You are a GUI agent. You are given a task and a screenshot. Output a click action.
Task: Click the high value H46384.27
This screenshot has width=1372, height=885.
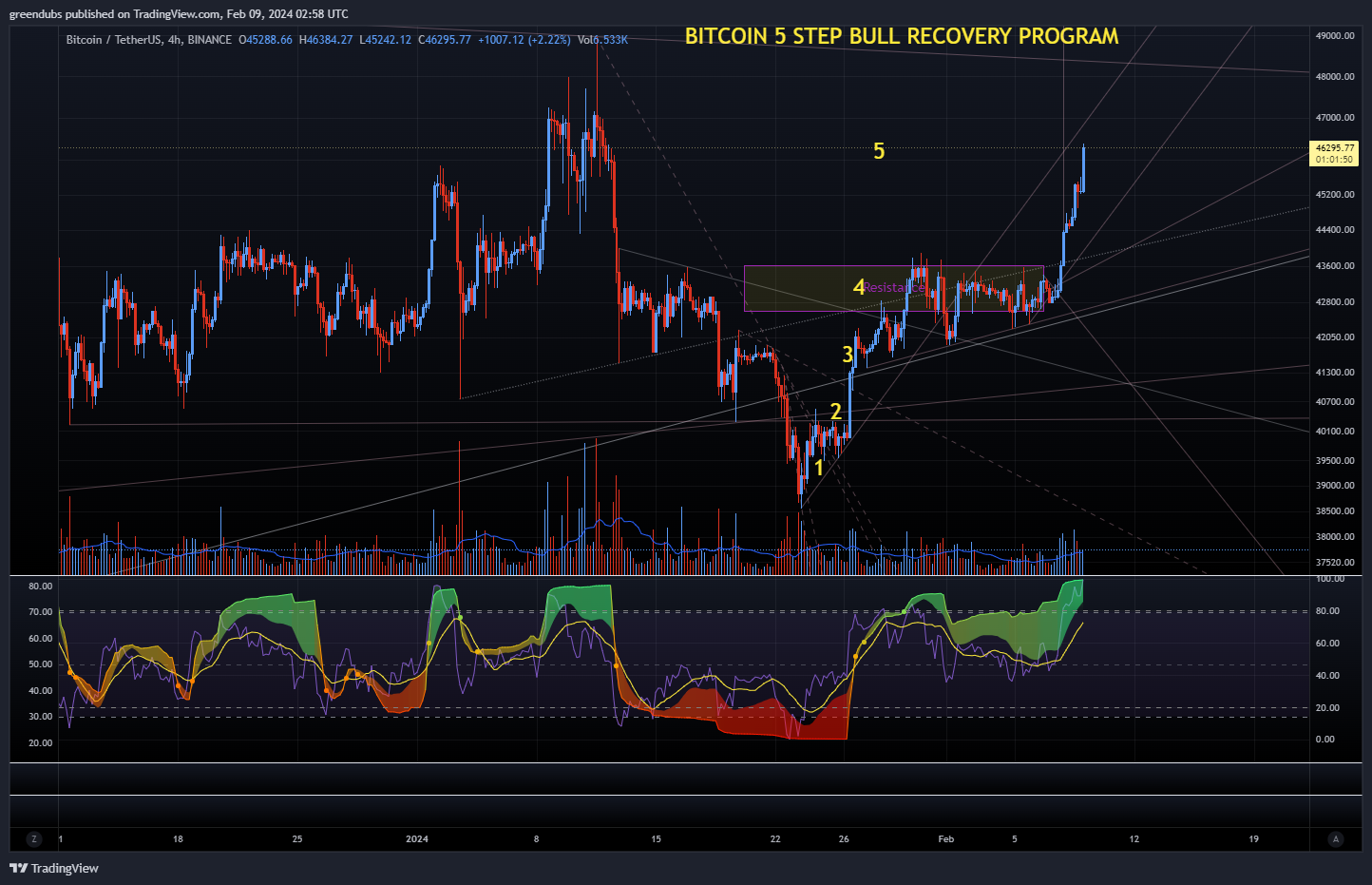[326, 40]
